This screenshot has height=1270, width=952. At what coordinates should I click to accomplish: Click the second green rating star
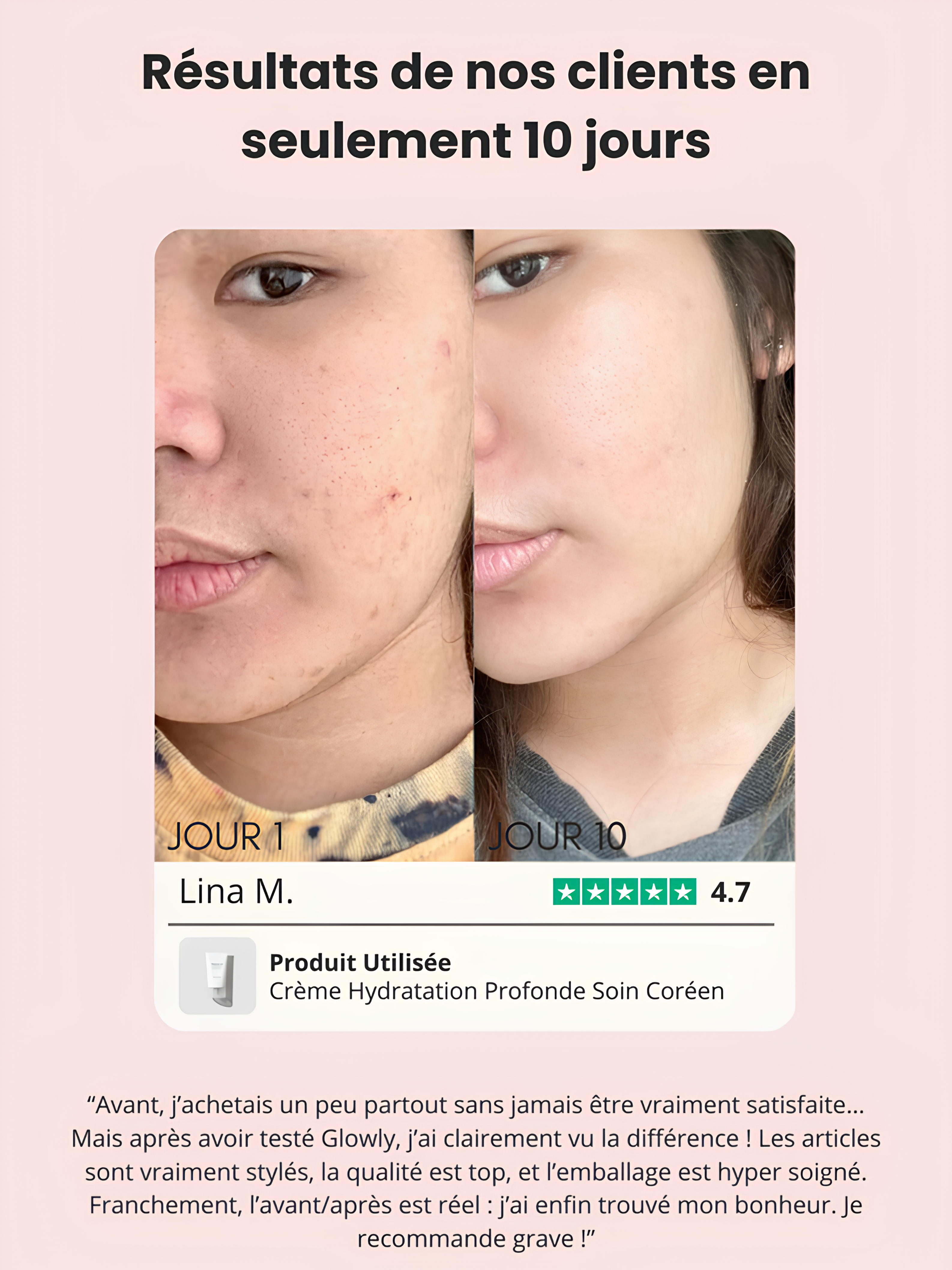595,891
